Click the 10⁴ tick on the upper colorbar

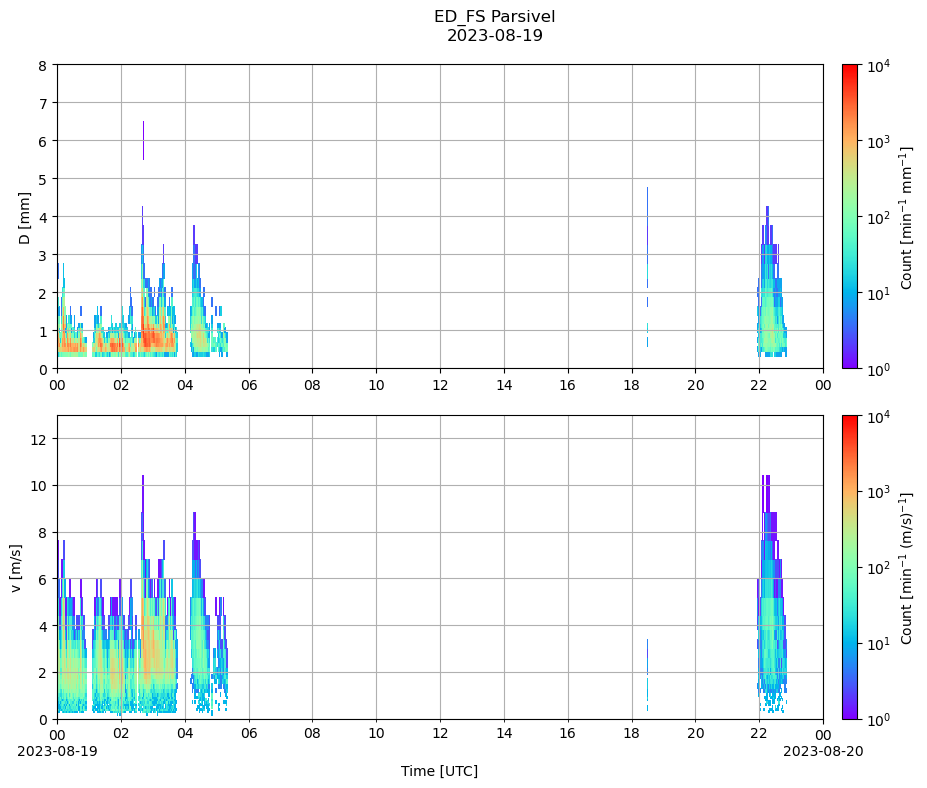(x=878, y=65)
